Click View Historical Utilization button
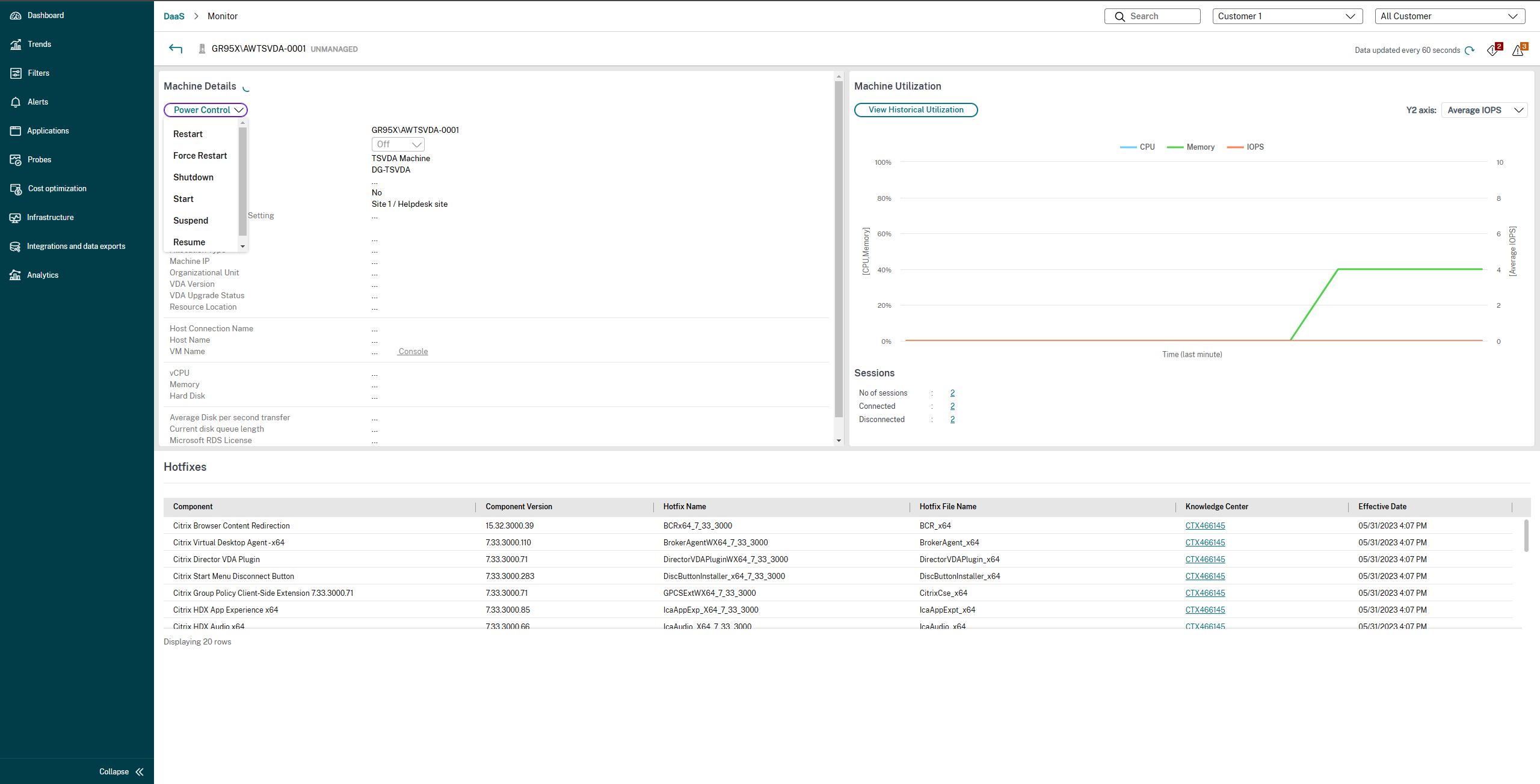This screenshot has width=1540, height=784. 916,110
